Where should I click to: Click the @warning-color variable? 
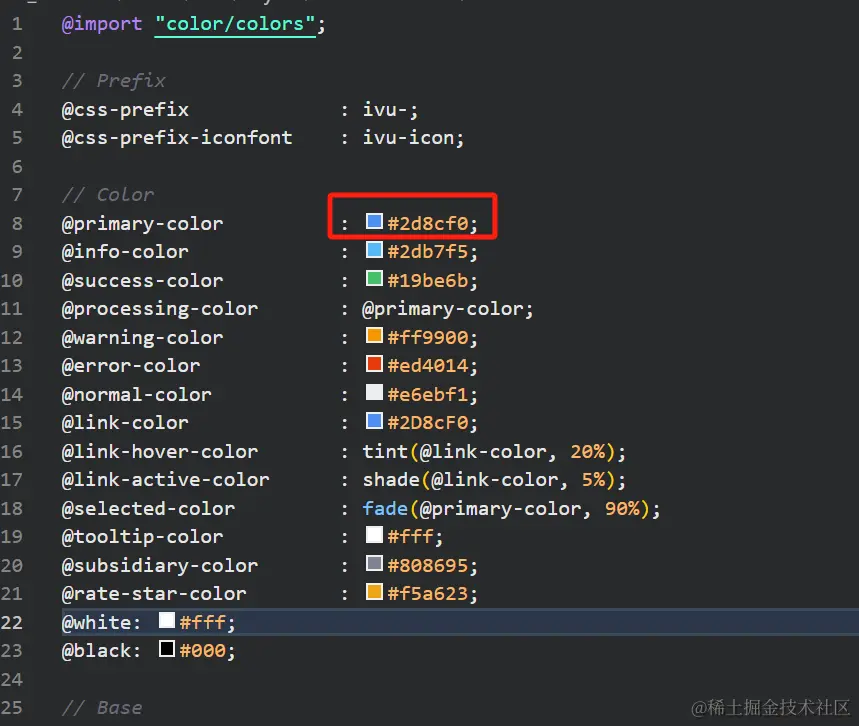pyautogui.click(x=142, y=338)
